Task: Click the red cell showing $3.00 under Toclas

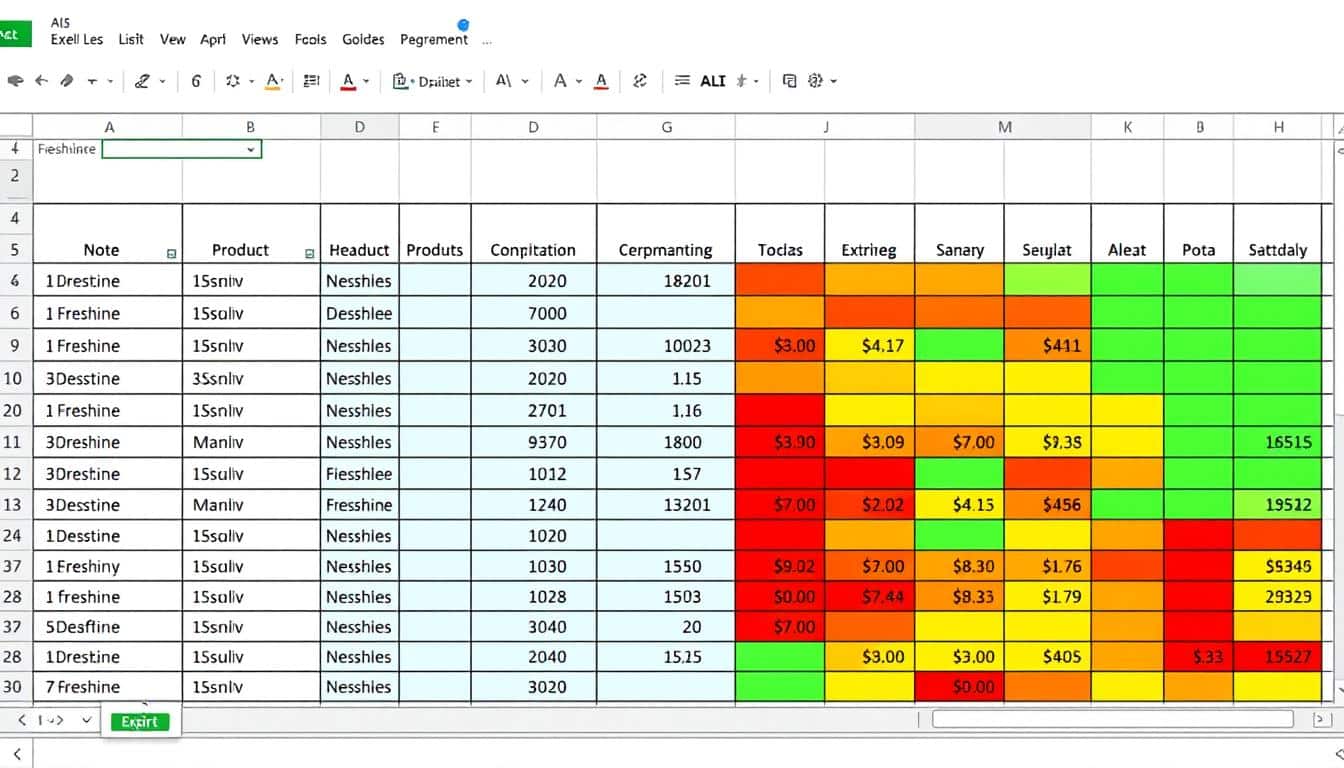Action: [780, 346]
